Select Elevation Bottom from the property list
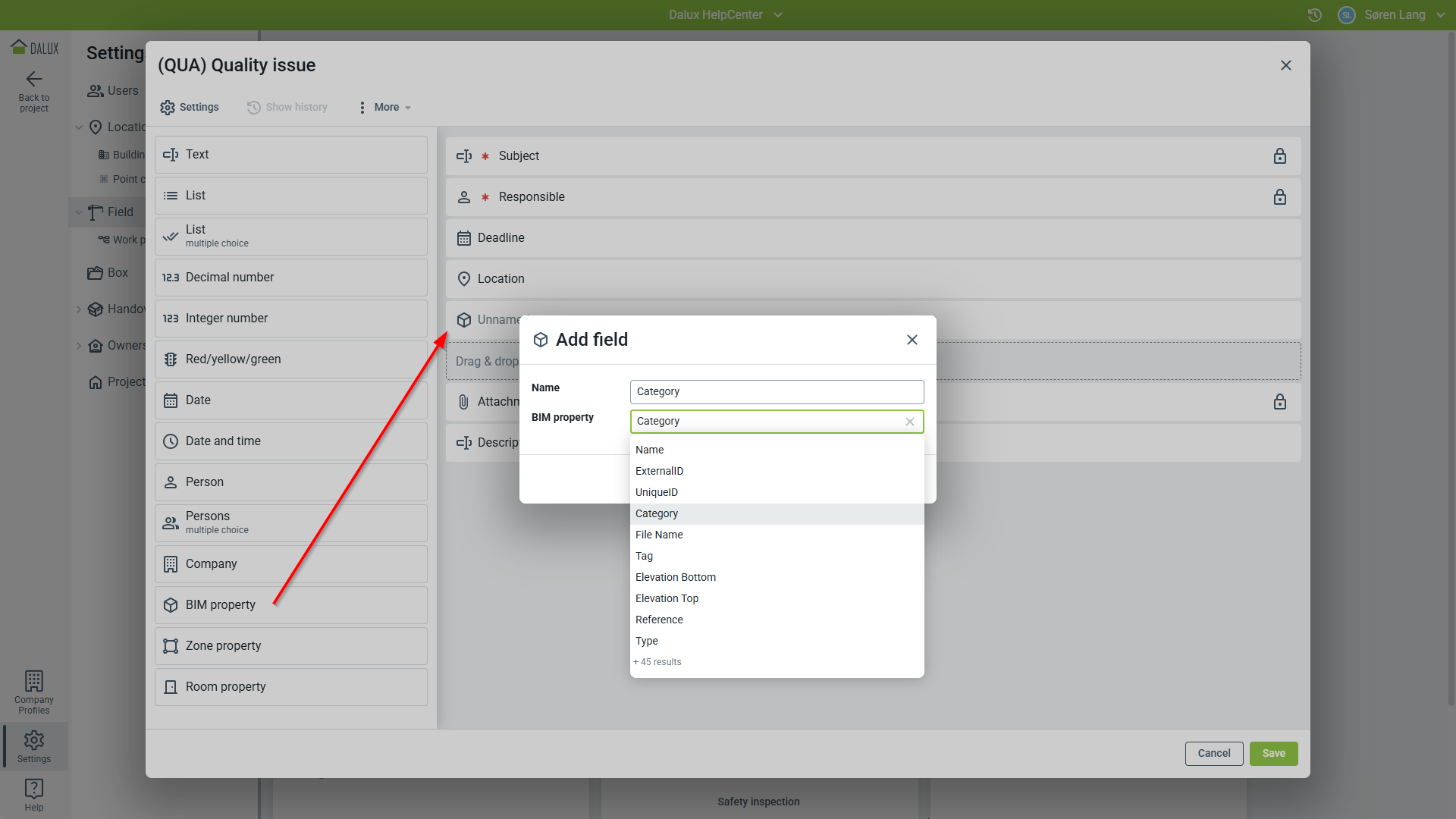The height and width of the screenshot is (819, 1456). tap(676, 577)
